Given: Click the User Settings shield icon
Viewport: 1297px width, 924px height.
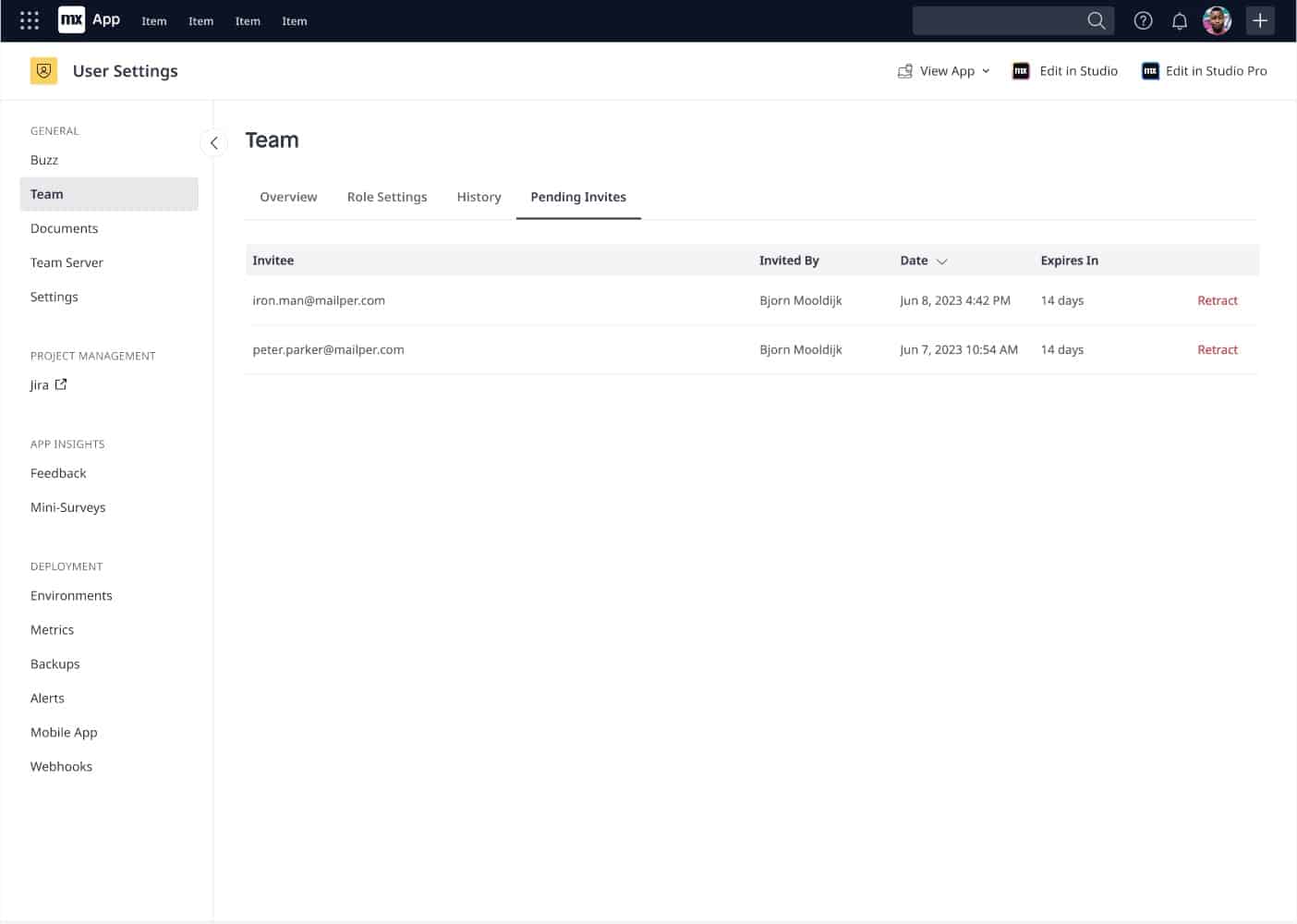Looking at the screenshot, I should [43, 70].
